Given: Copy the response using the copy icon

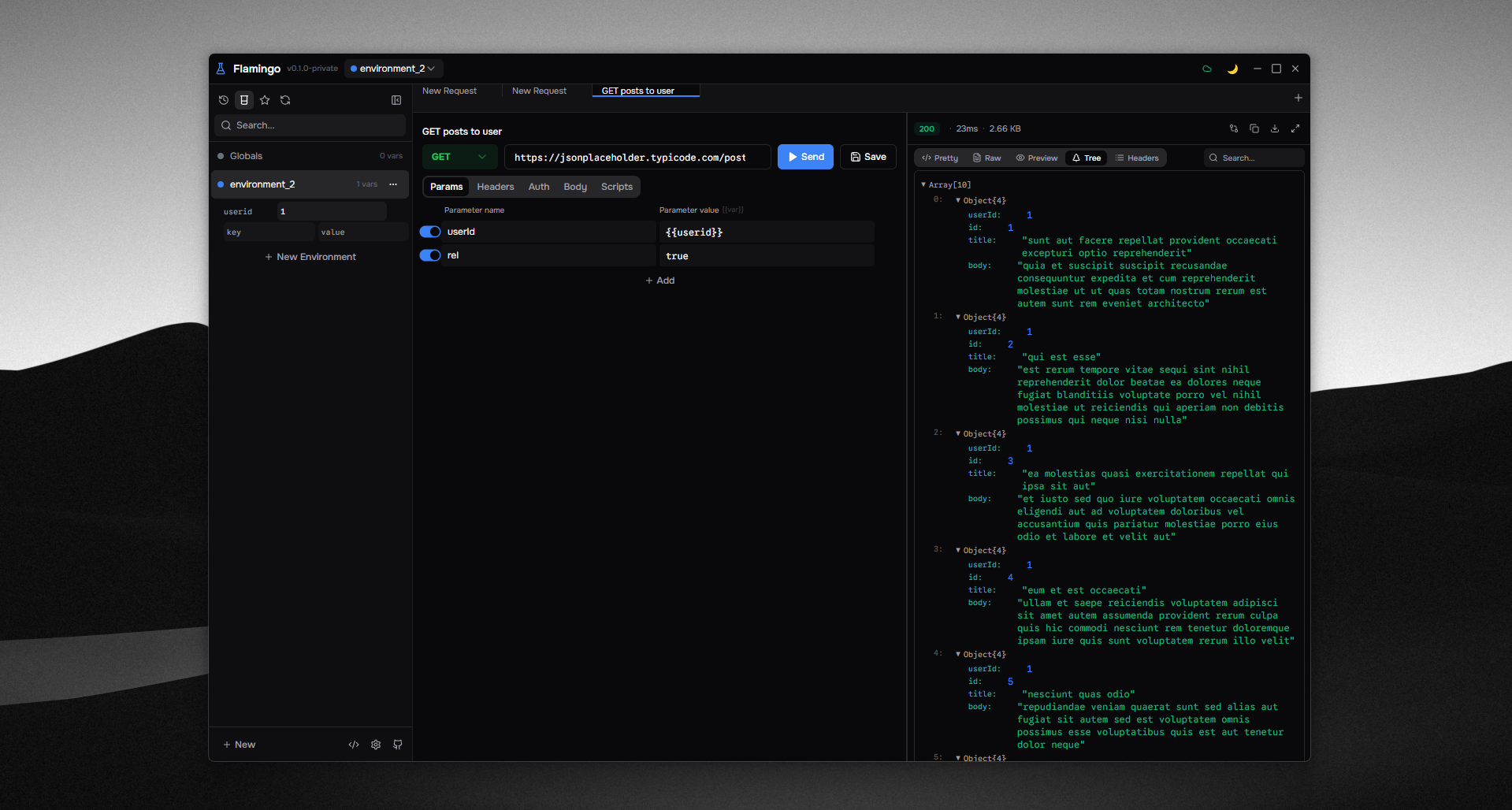Looking at the screenshot, I should click(x=1254, y=128).
